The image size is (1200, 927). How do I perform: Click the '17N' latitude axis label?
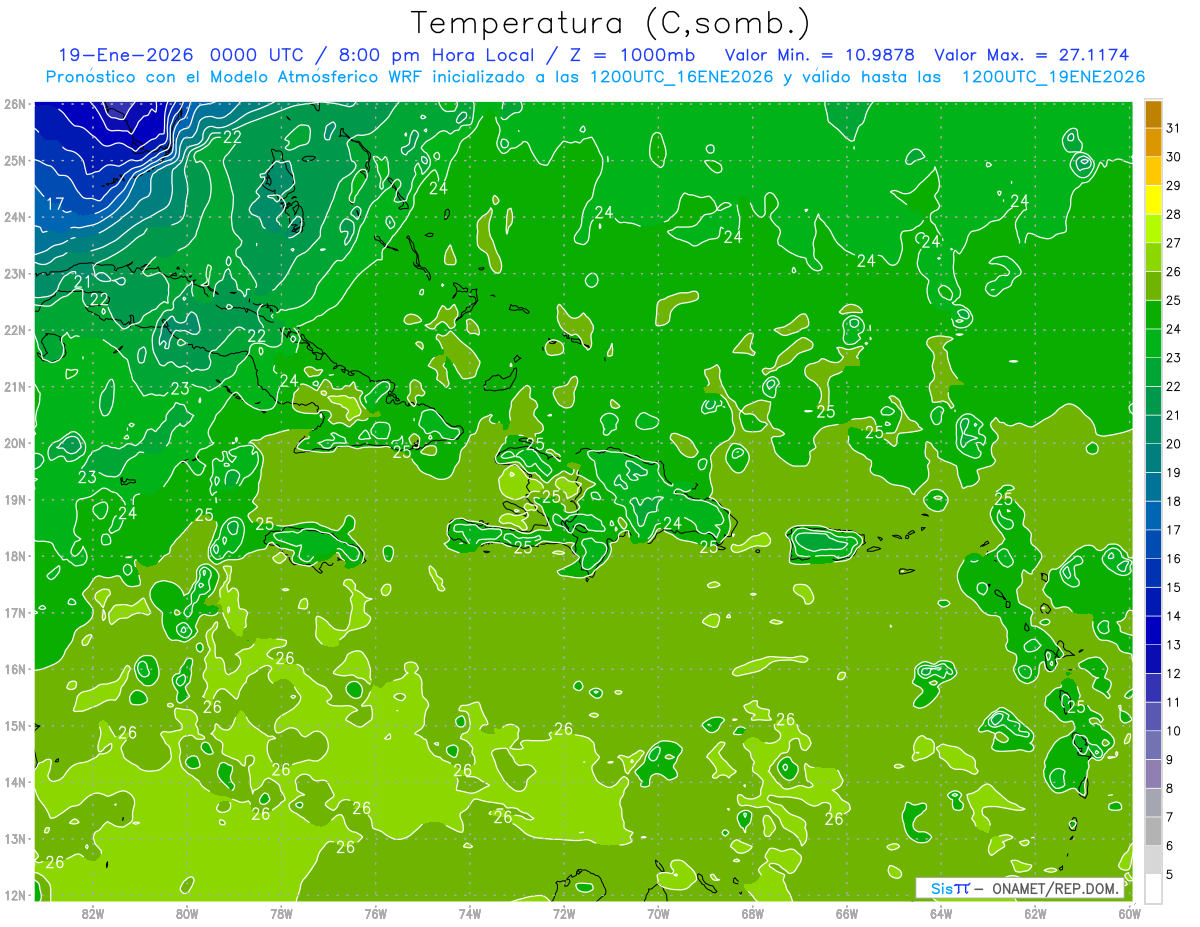point(15,612)
